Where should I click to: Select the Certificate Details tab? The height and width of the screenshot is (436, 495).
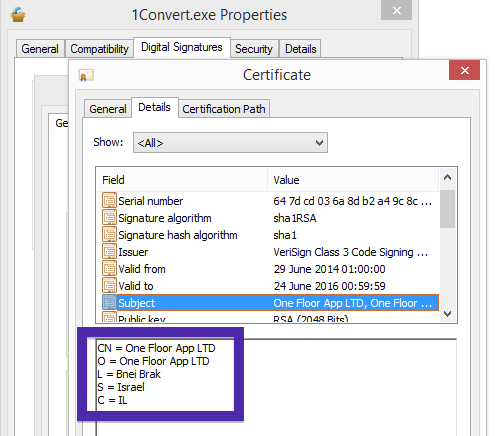pos(155,107)
